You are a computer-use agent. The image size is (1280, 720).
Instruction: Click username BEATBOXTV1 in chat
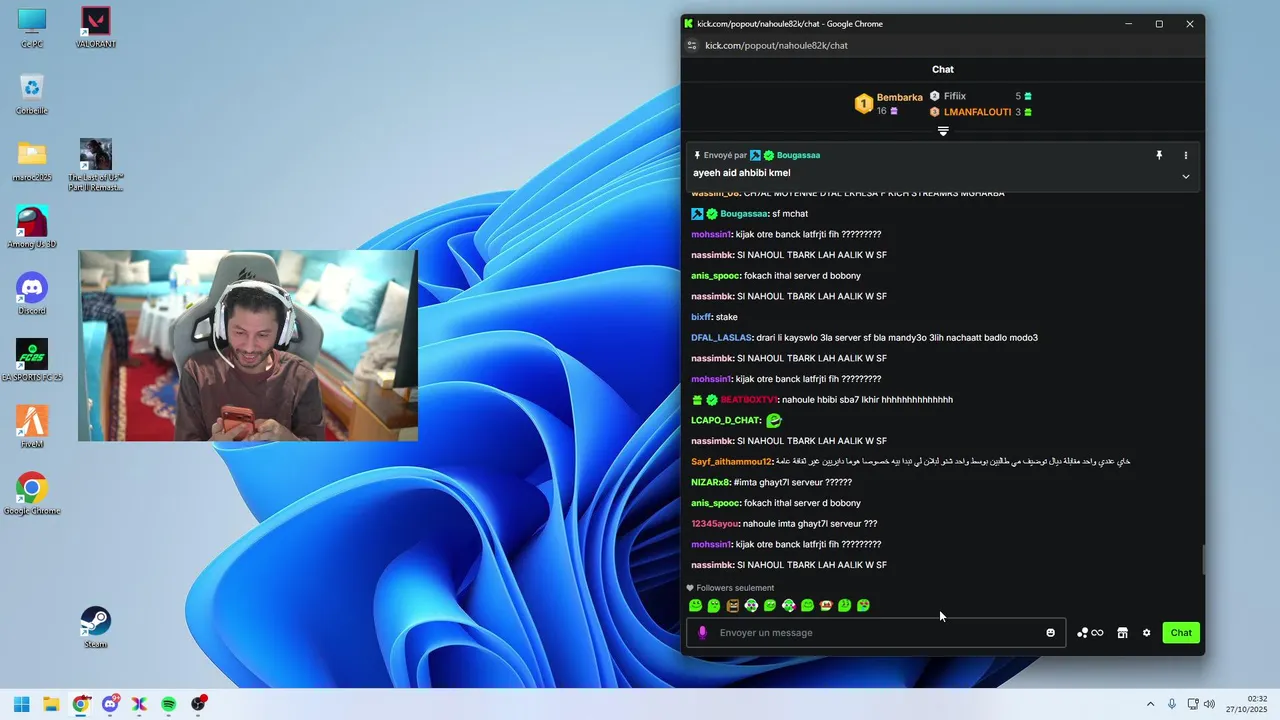[748, 400]
